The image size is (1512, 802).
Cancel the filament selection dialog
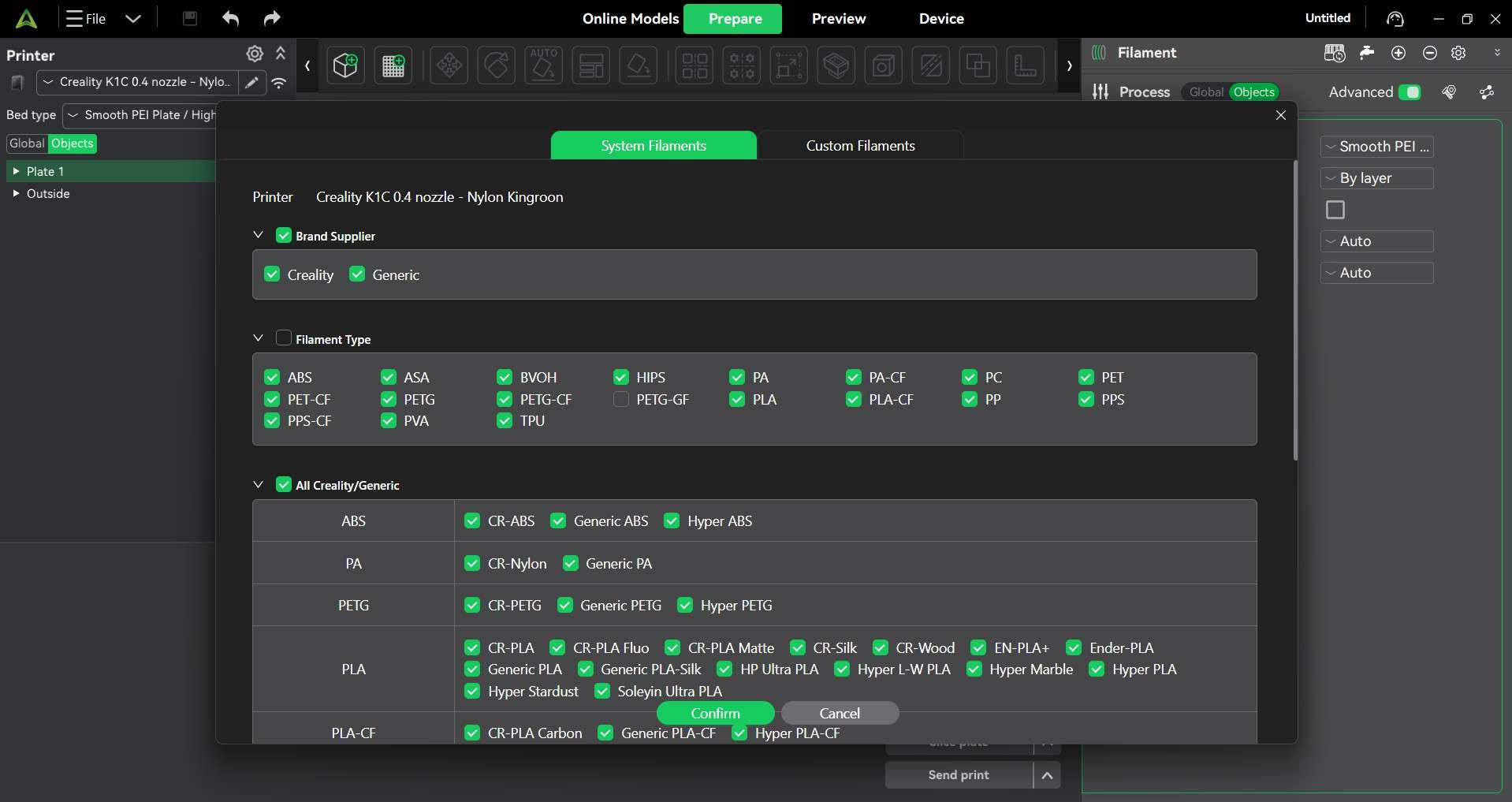point(840,713)
